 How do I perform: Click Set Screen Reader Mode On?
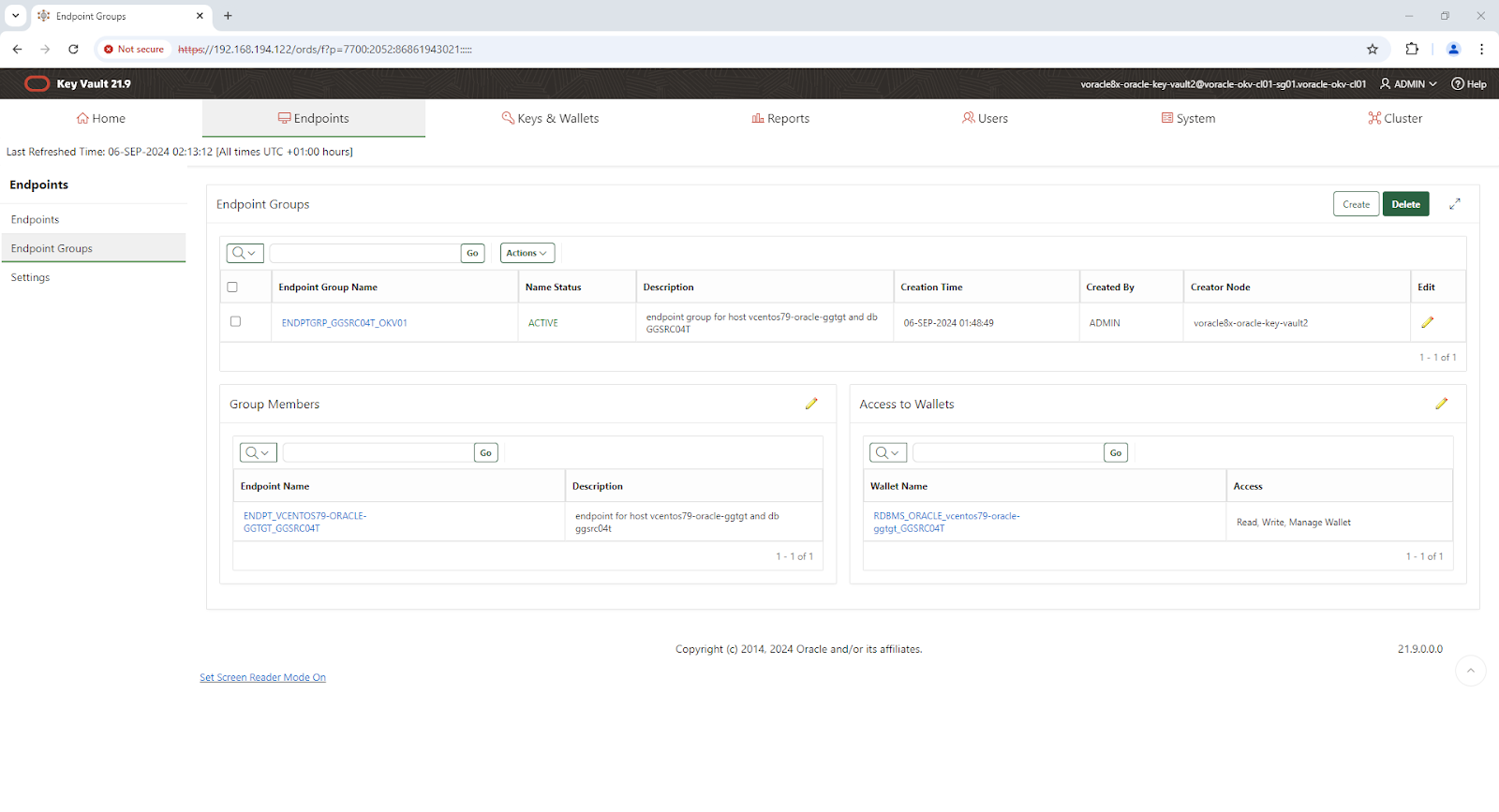coord(262,677)
